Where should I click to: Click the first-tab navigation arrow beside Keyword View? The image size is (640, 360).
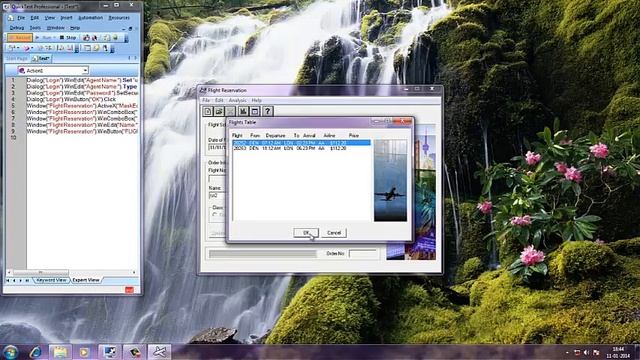pos(8,280)
